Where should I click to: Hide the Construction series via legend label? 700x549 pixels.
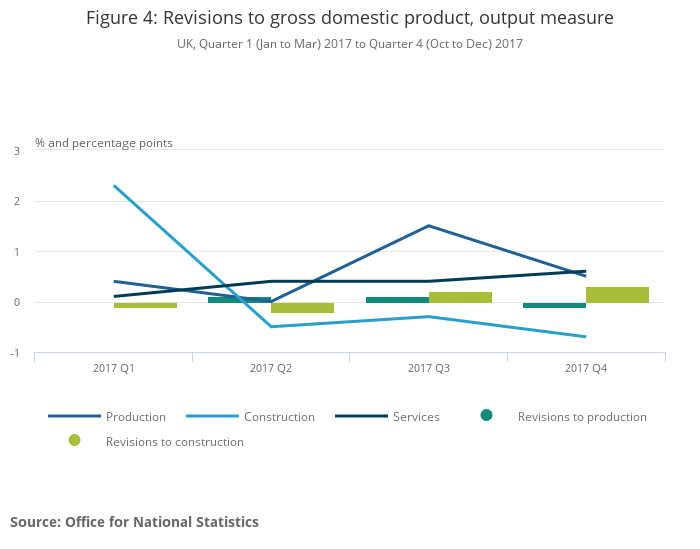[279, 417]
